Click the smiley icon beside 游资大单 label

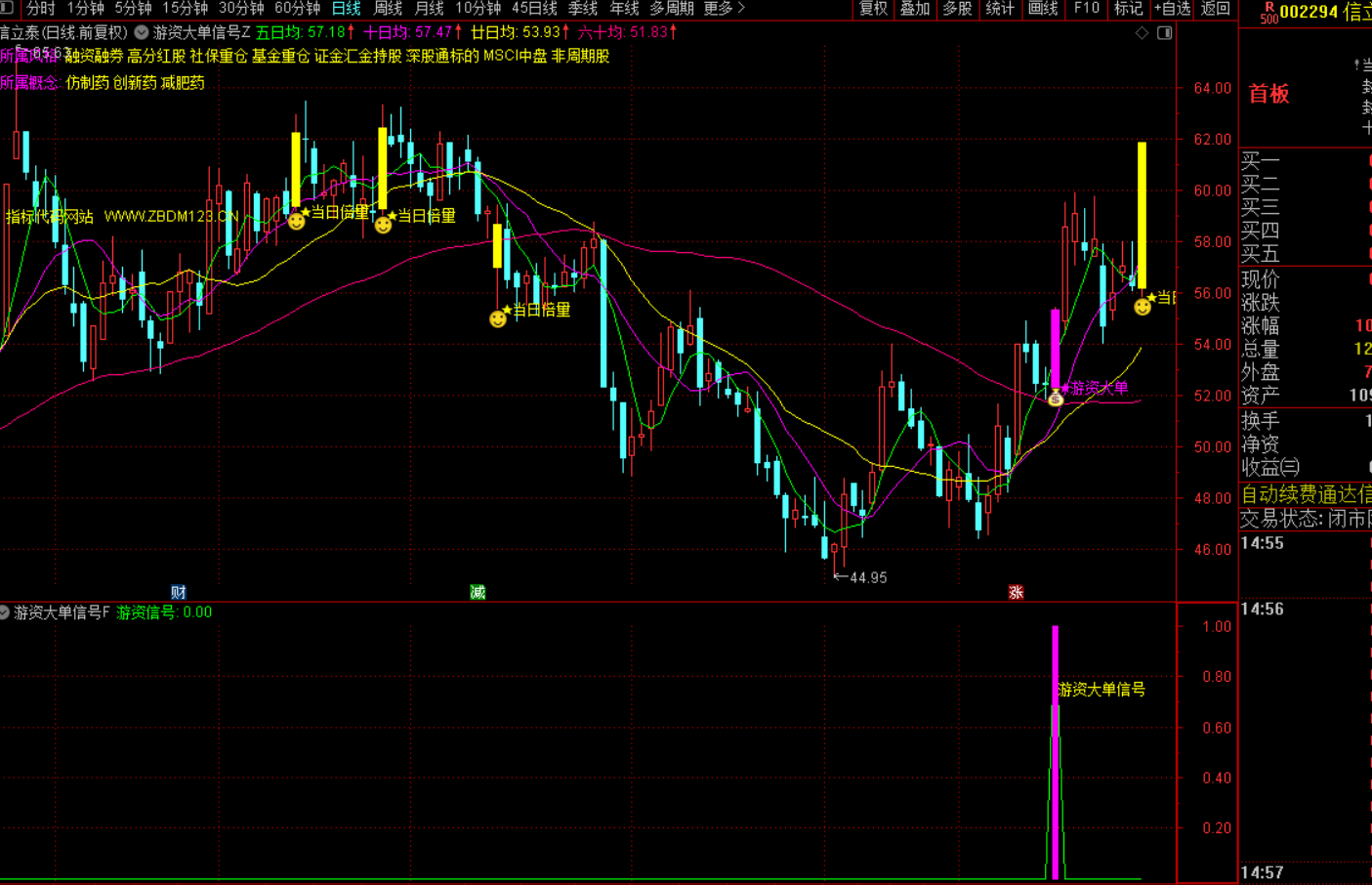[x=1056, y=399]
